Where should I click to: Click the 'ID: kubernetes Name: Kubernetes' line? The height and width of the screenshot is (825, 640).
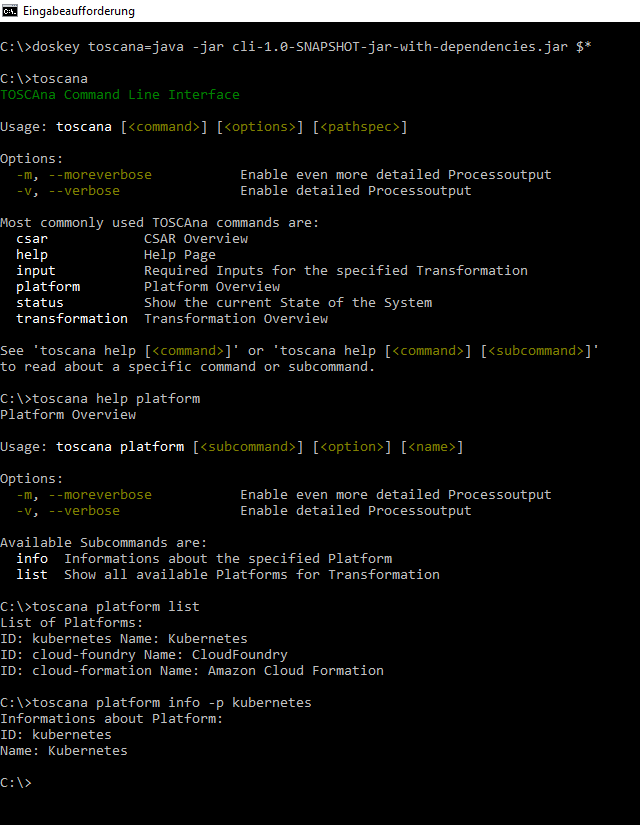124,639
